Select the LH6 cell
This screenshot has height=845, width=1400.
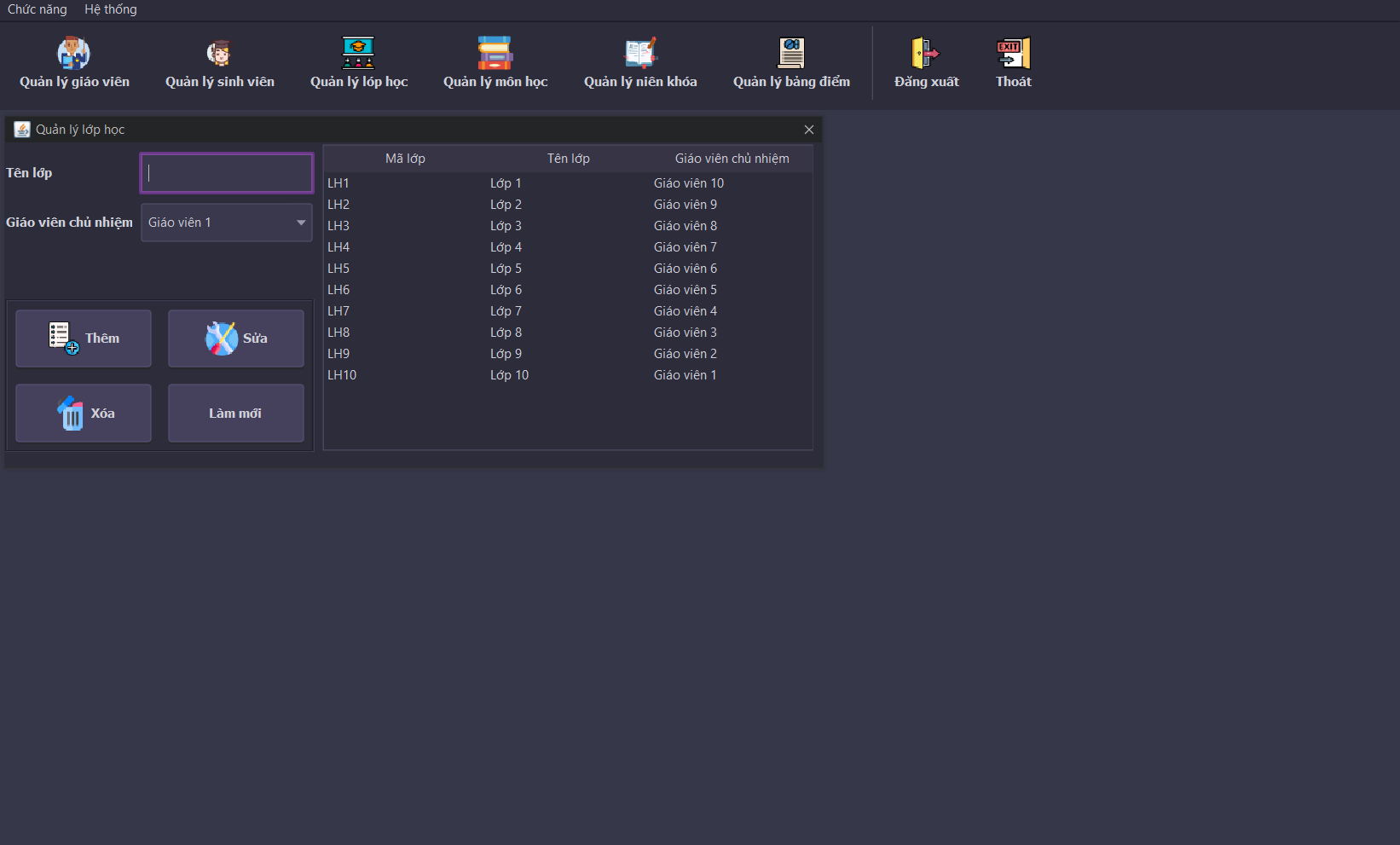406,290
